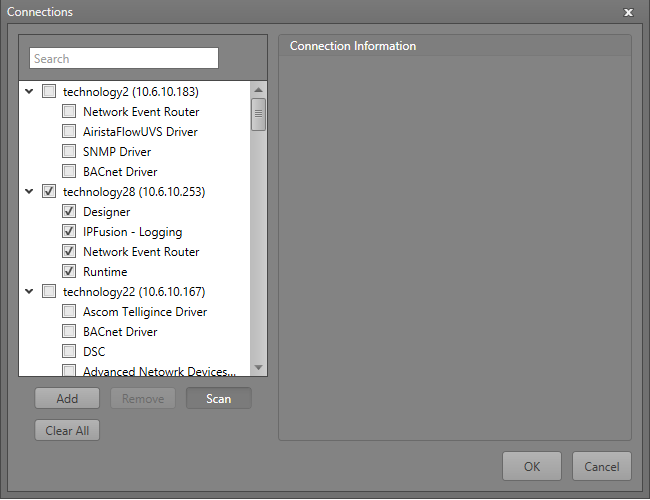Click the scroll up arrow in list
The image size is (650, 500).
click(258, 90)
